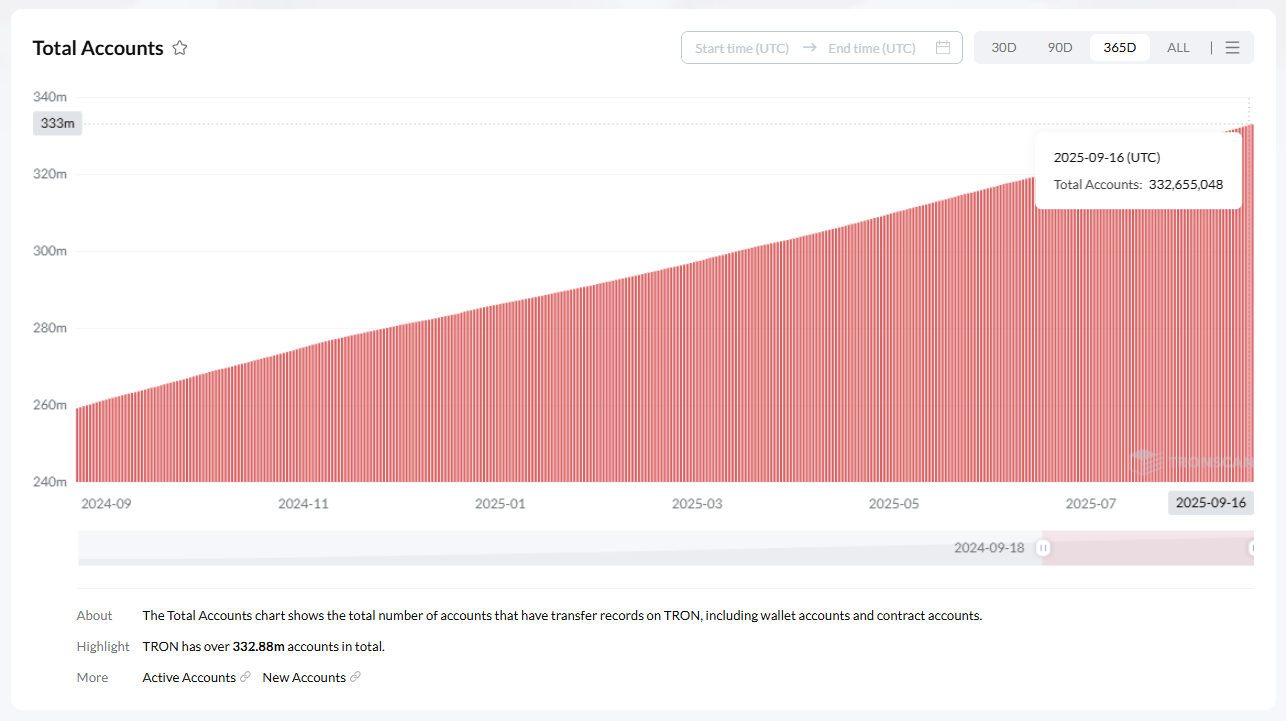Click the arrow between start and end time
This screenshot has width=1286, height=721.
click(809, 48)
